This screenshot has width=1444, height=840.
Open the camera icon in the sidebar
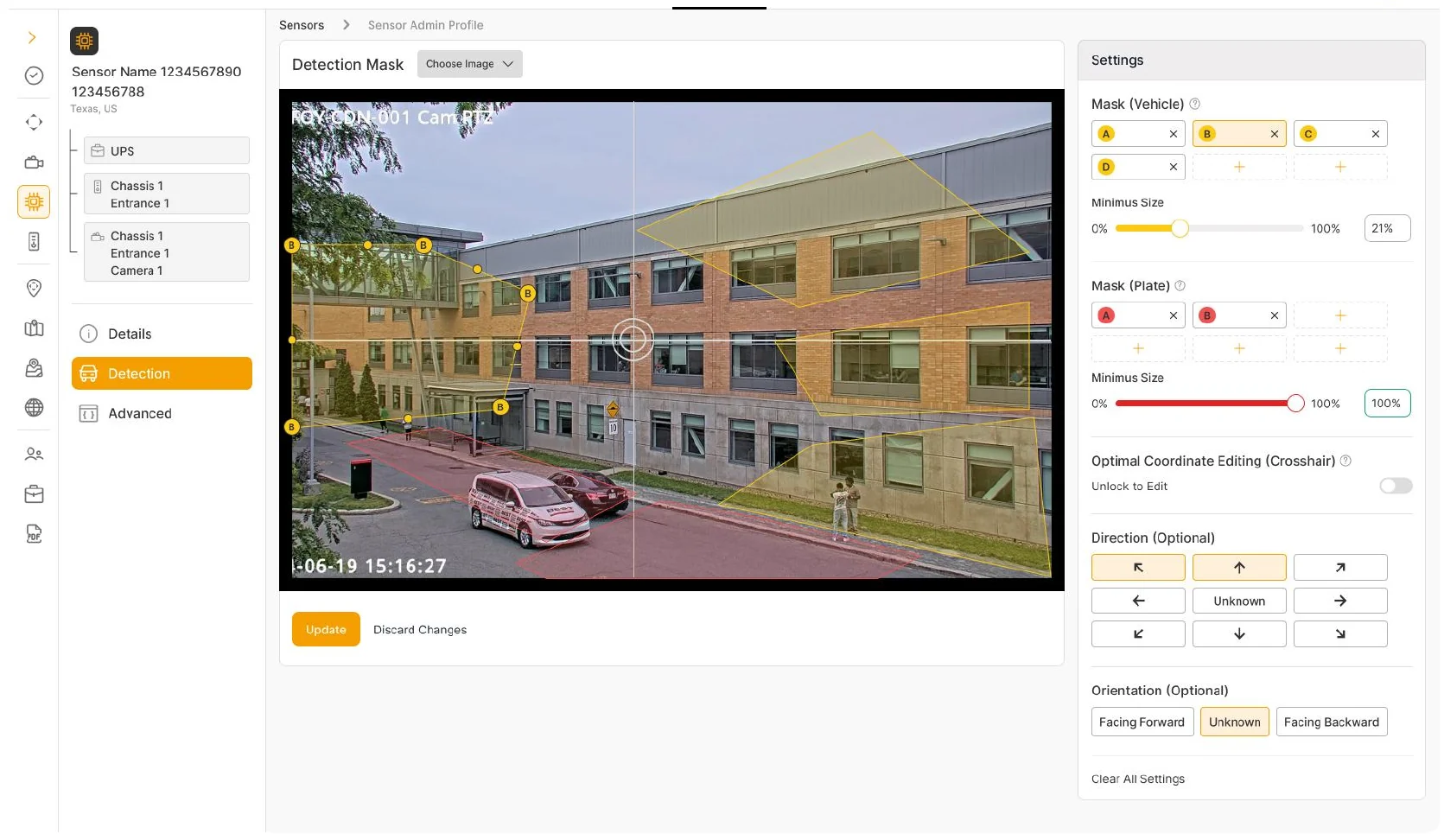coord(34,162)
